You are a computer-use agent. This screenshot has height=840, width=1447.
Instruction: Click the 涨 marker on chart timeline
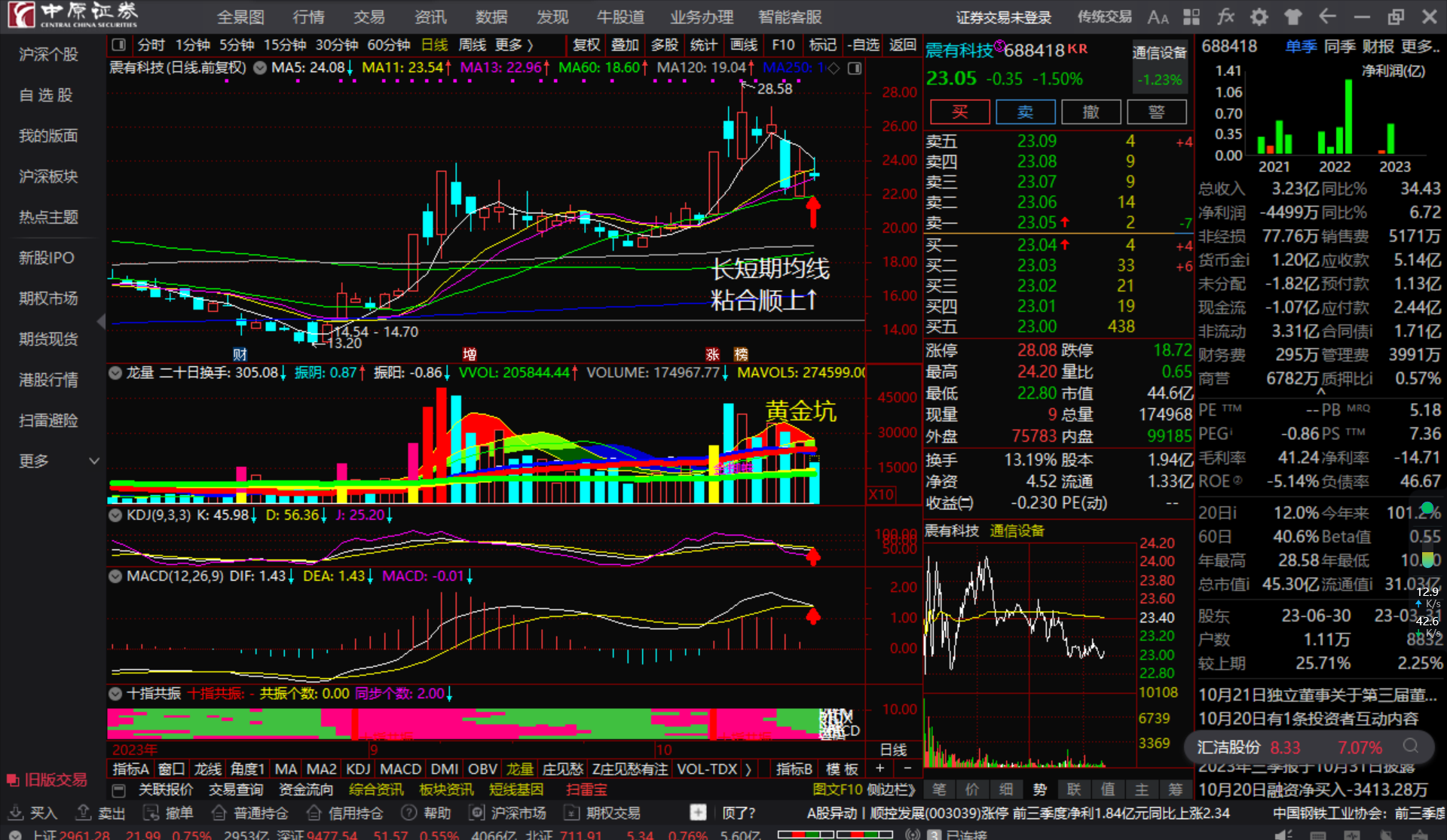point(712,354)
